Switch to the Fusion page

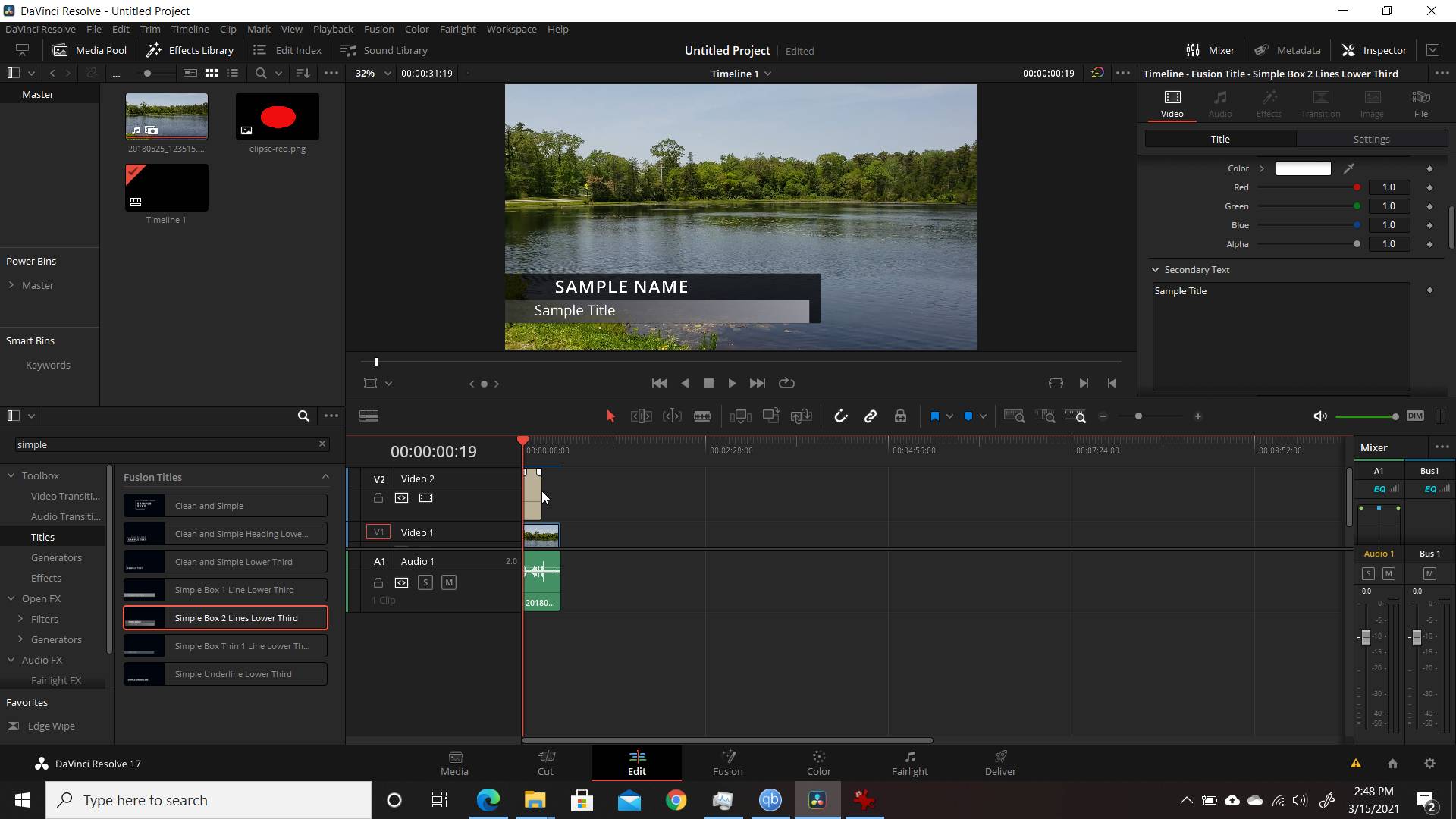[x=727, y=763]
